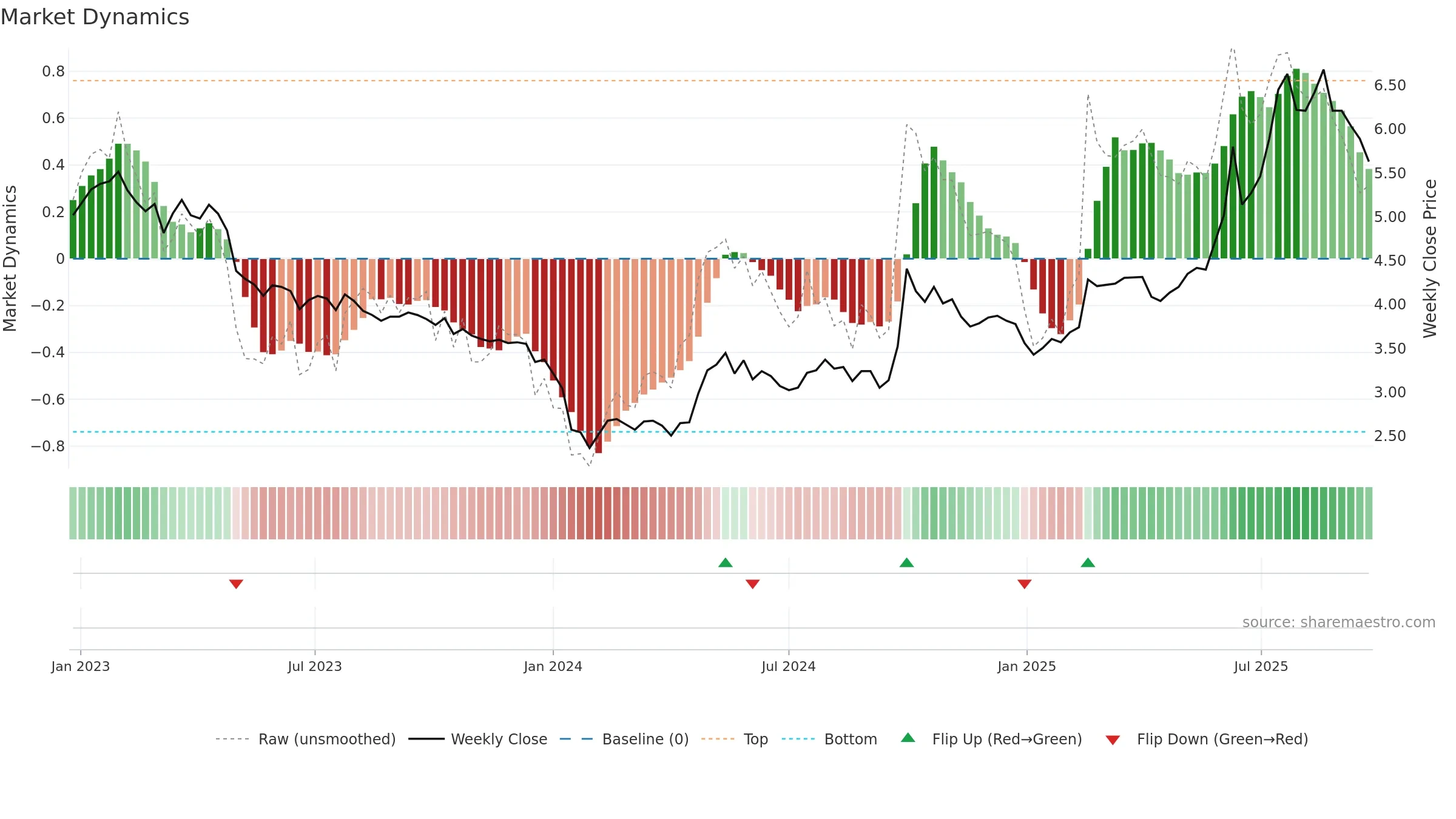Click the 0.8 left axis tick label
Screen dimensions: 1456x819
click(53, 72)
